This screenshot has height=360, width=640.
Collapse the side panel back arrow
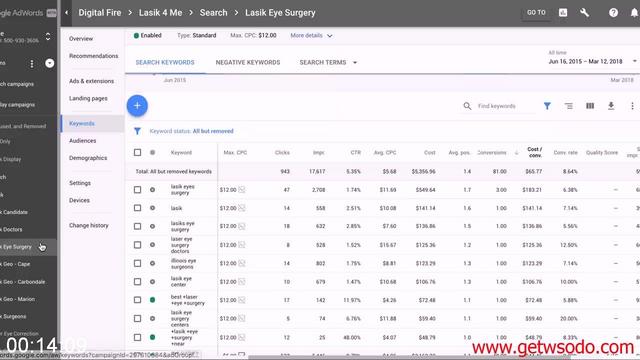tap(67, 13)
